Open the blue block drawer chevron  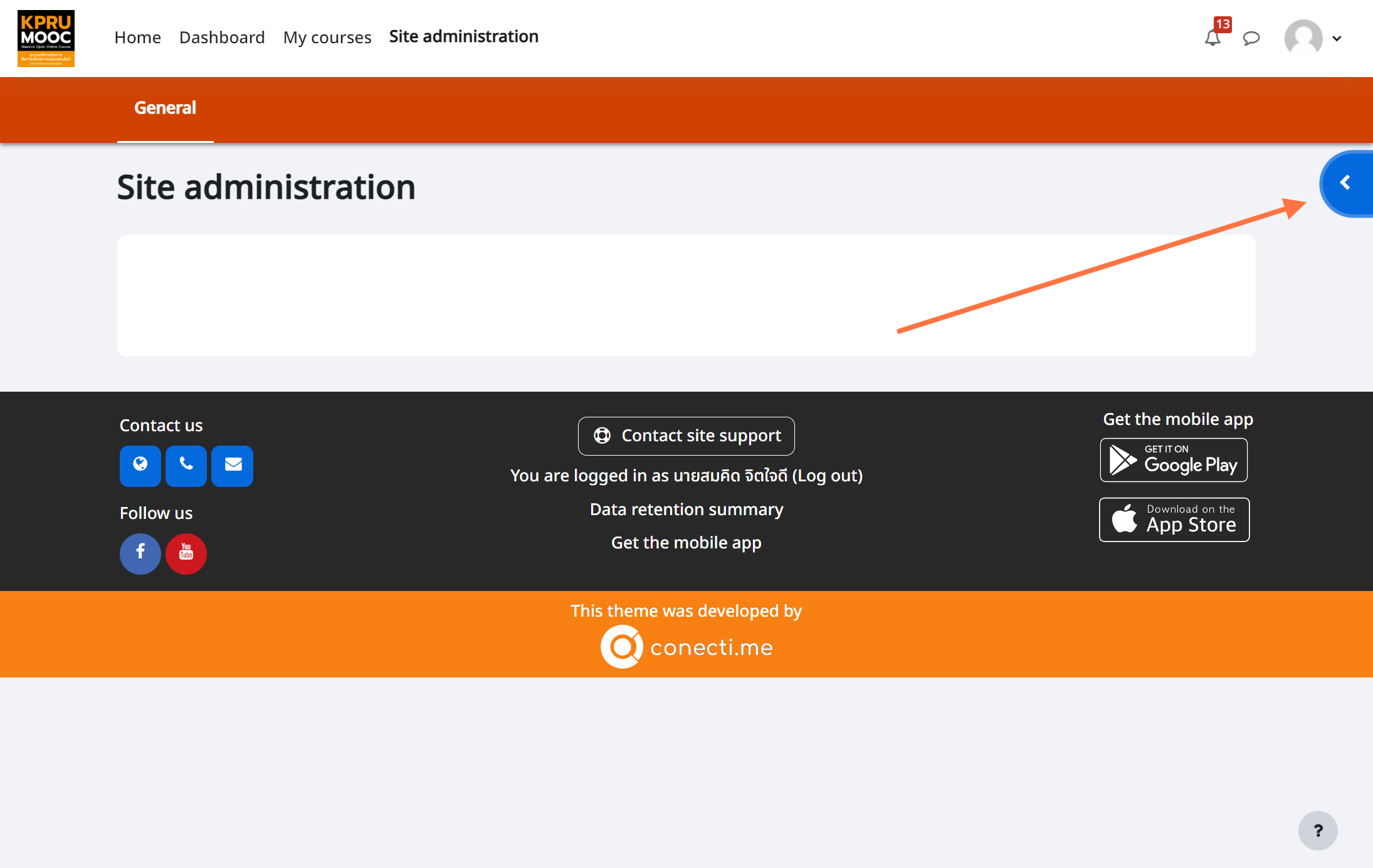point(1346,183)
